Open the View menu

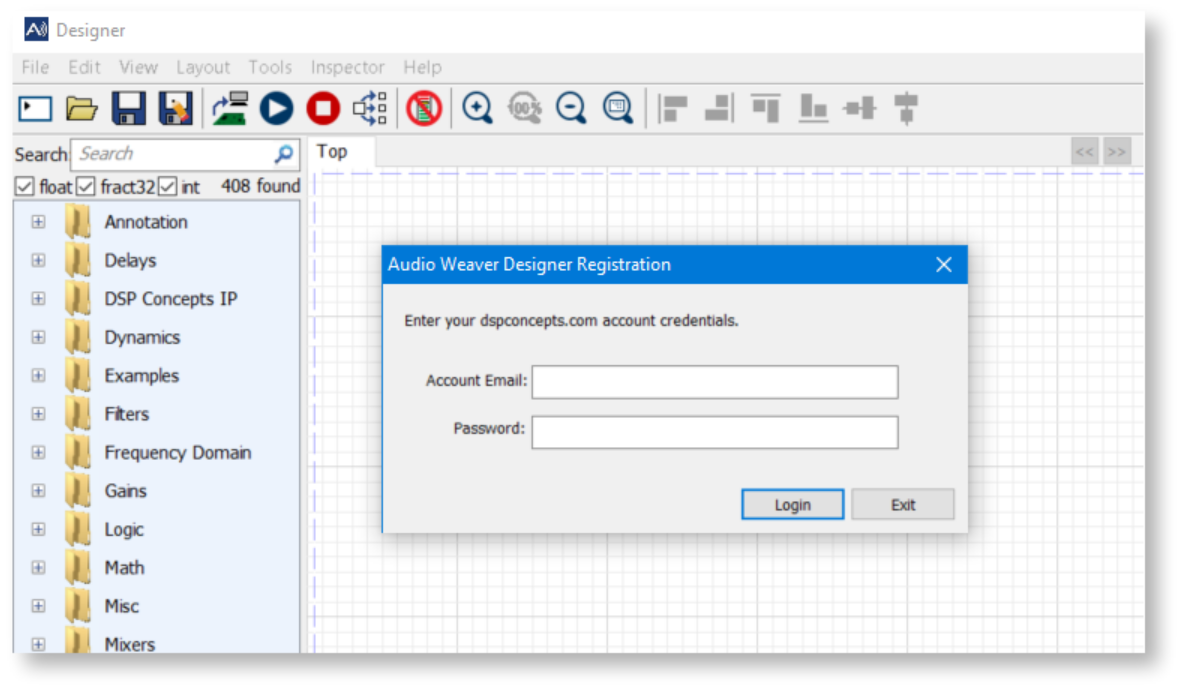coord(138,68)
